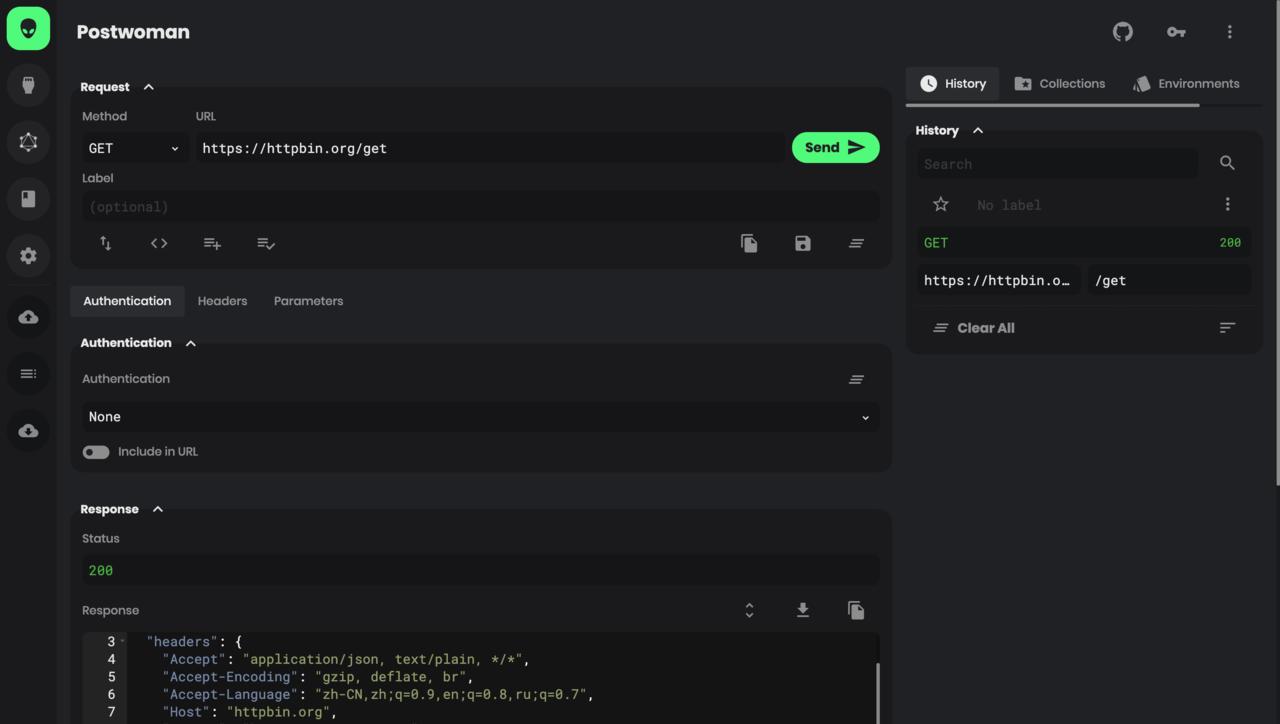Click the history entry URL https://httpbin.o…
The height and width of the screenshot is (724, 1280).
point(999,280)
